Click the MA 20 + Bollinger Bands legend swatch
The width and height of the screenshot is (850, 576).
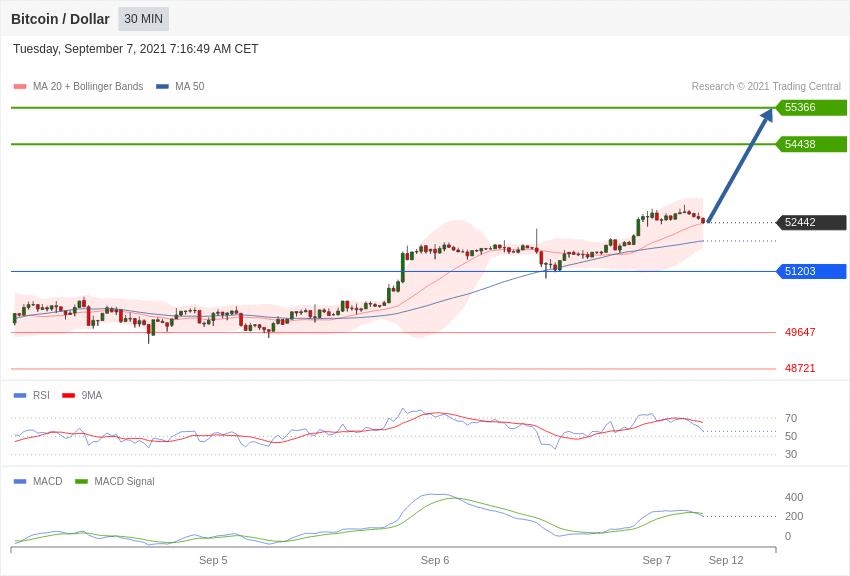[x=20, y=87]
